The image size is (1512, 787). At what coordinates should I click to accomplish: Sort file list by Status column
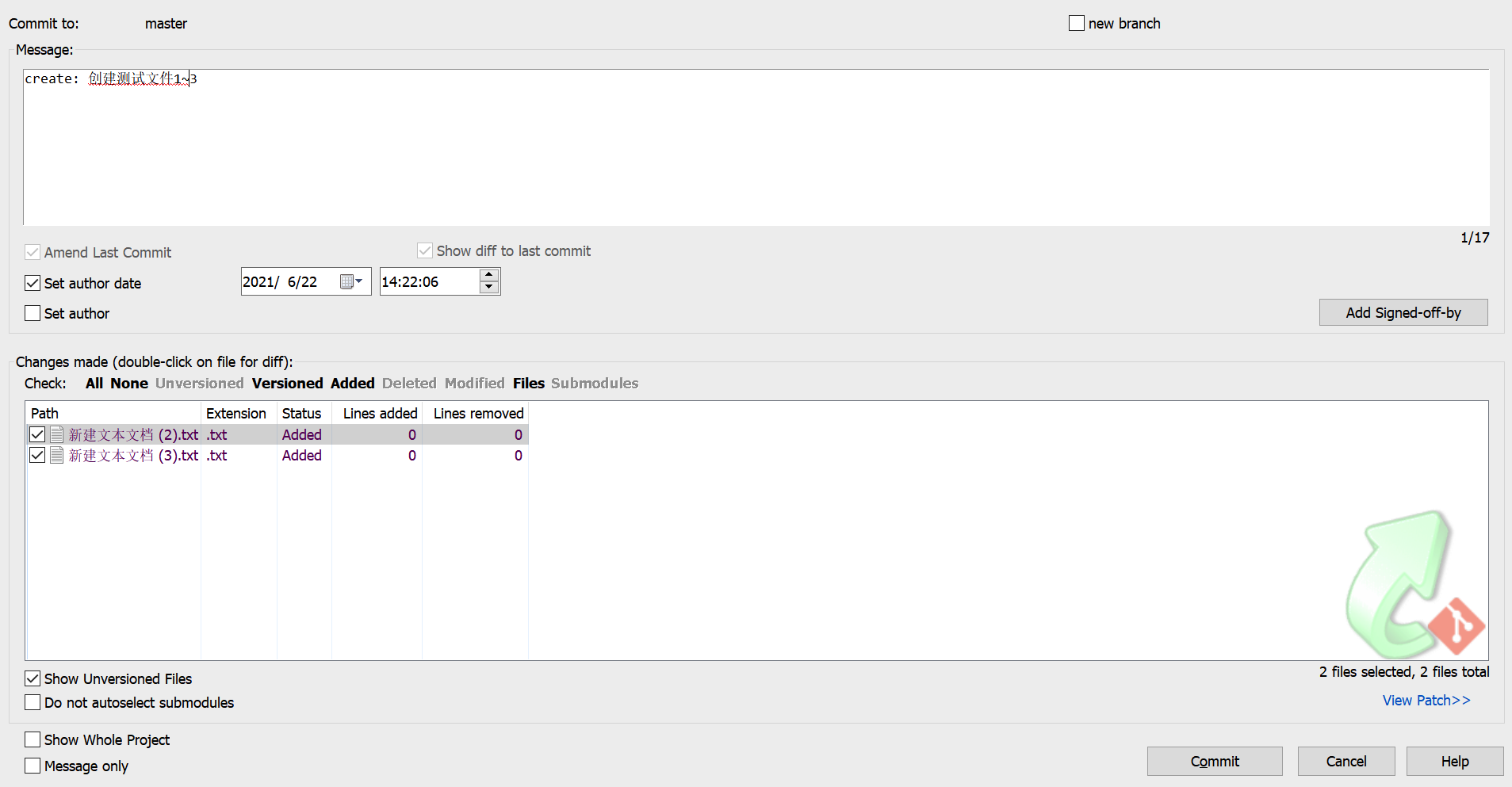pos(301,413)
